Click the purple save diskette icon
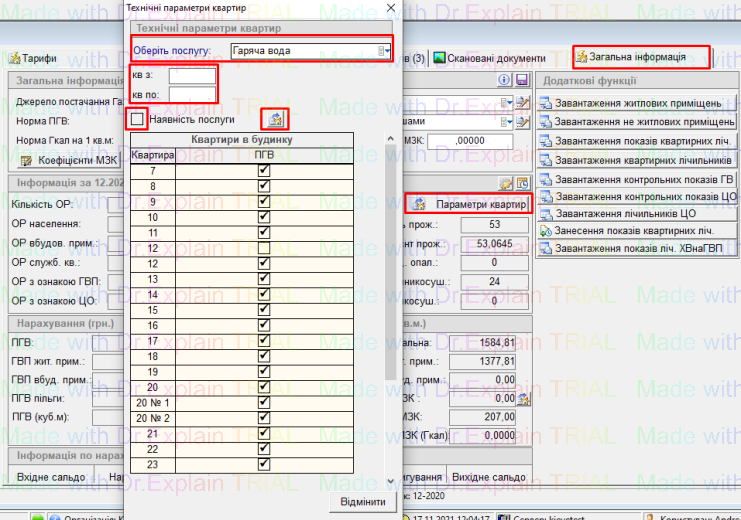This screenshot has height=520, width=741. [x=521, y=80]
